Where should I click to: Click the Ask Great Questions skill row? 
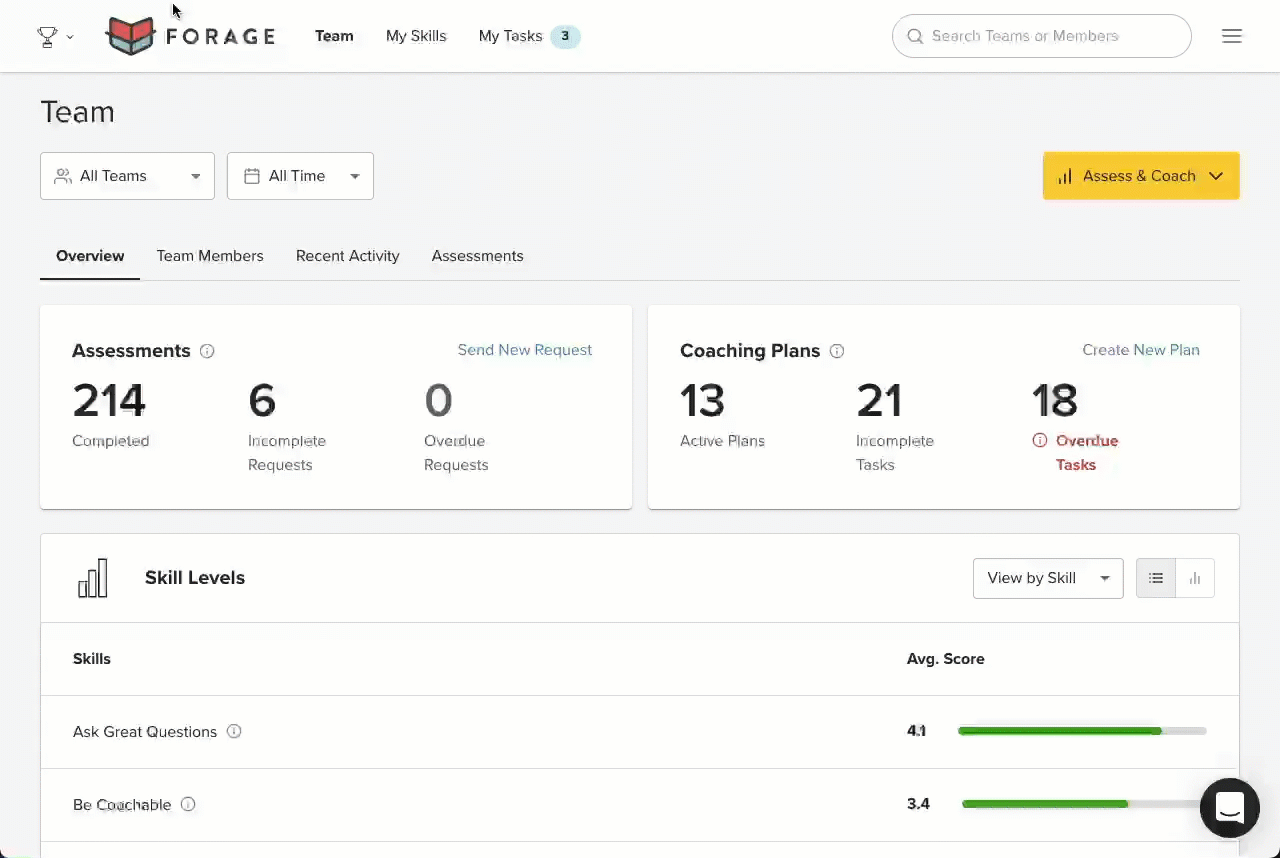point(640,732)
